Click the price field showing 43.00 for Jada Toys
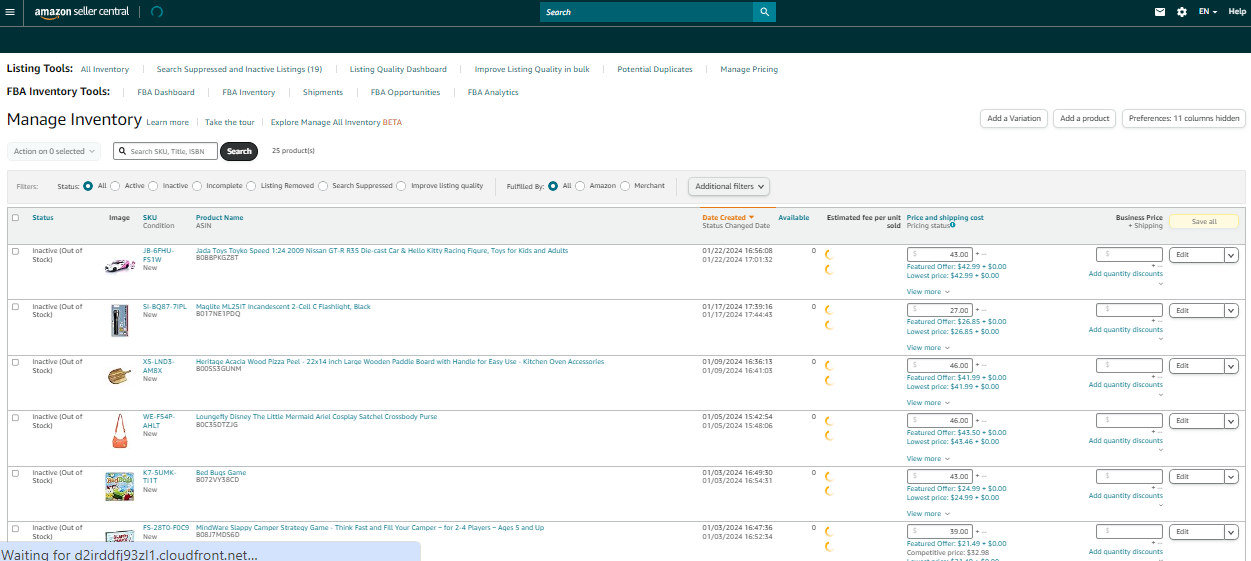 click(x=940, y=255)
